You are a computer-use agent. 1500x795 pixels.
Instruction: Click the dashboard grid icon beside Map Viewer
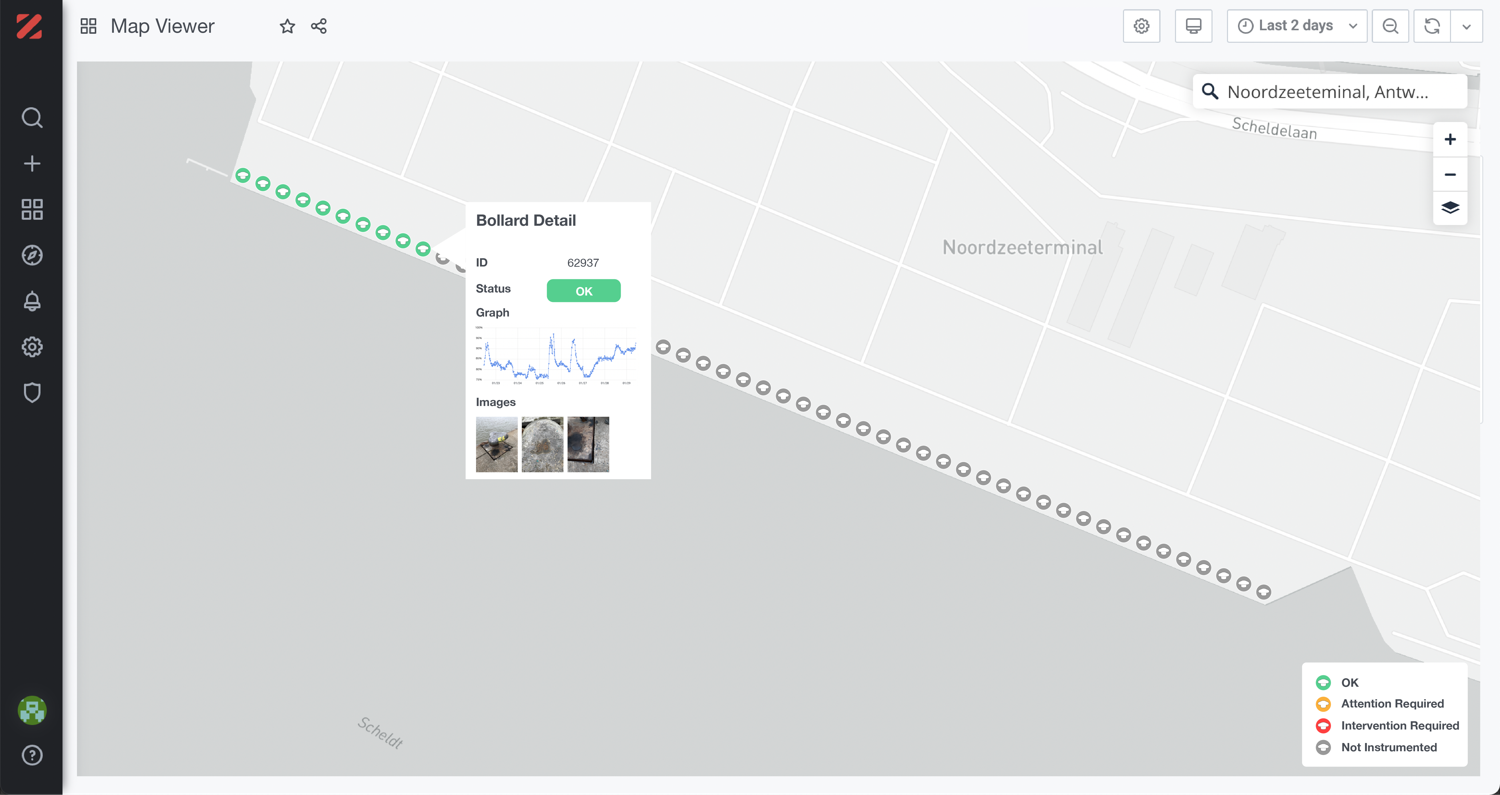point(88,26)
